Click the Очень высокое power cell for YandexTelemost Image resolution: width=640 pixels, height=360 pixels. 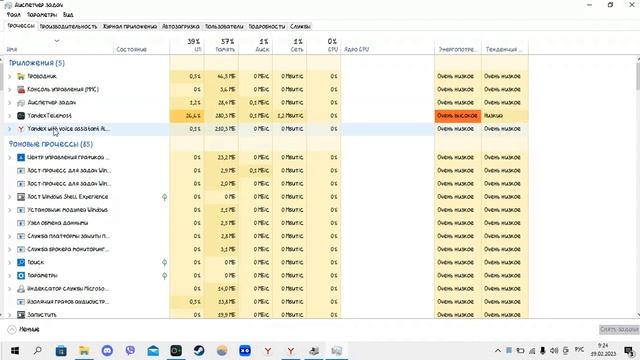458,116
